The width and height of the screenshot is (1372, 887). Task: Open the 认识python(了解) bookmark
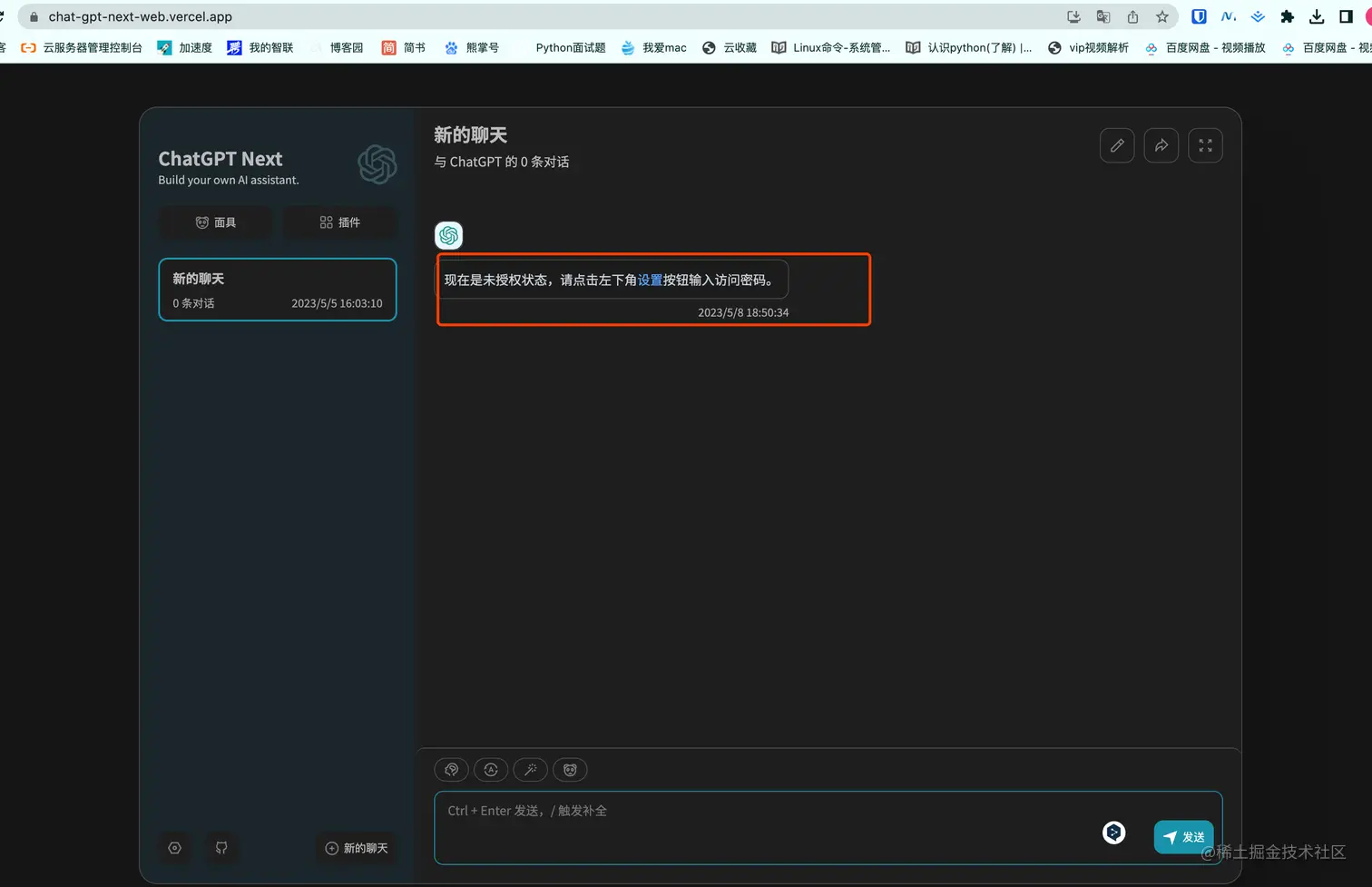coord(969,47)
